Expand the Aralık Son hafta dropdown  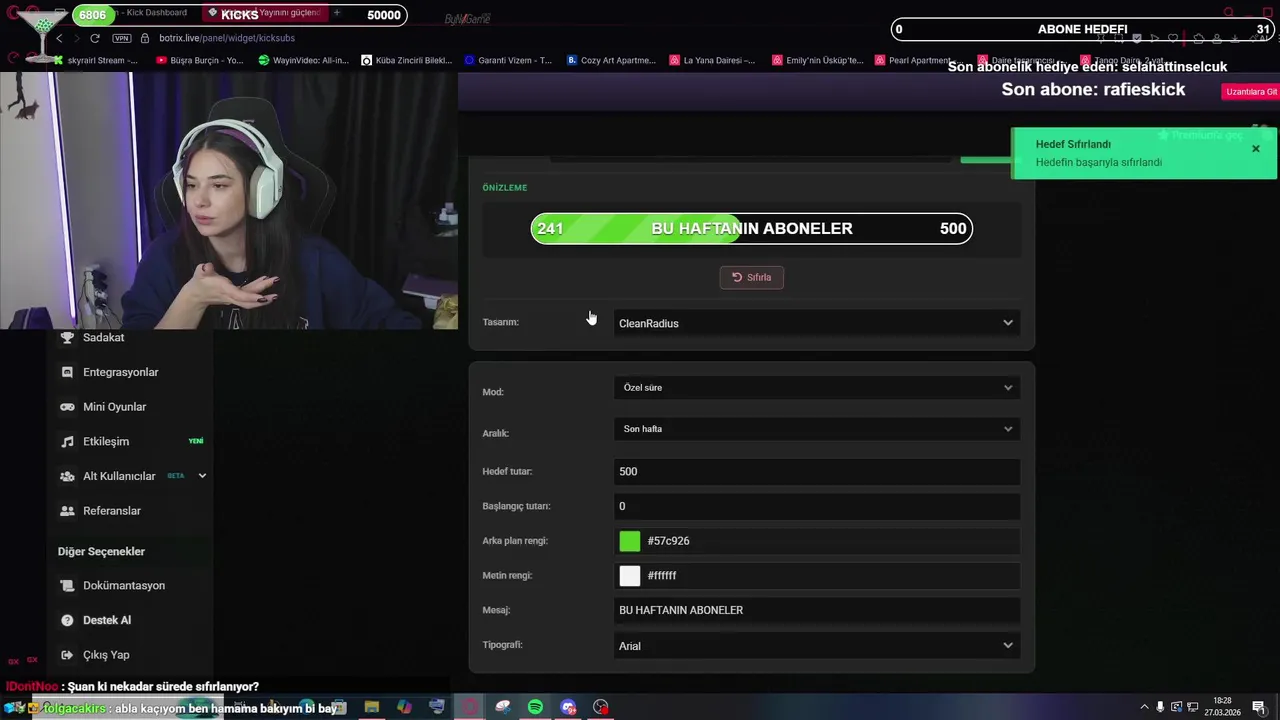(816, 429)
